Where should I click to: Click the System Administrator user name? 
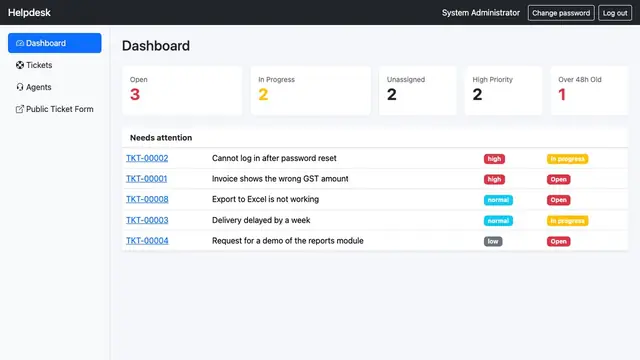click(481, 13)
